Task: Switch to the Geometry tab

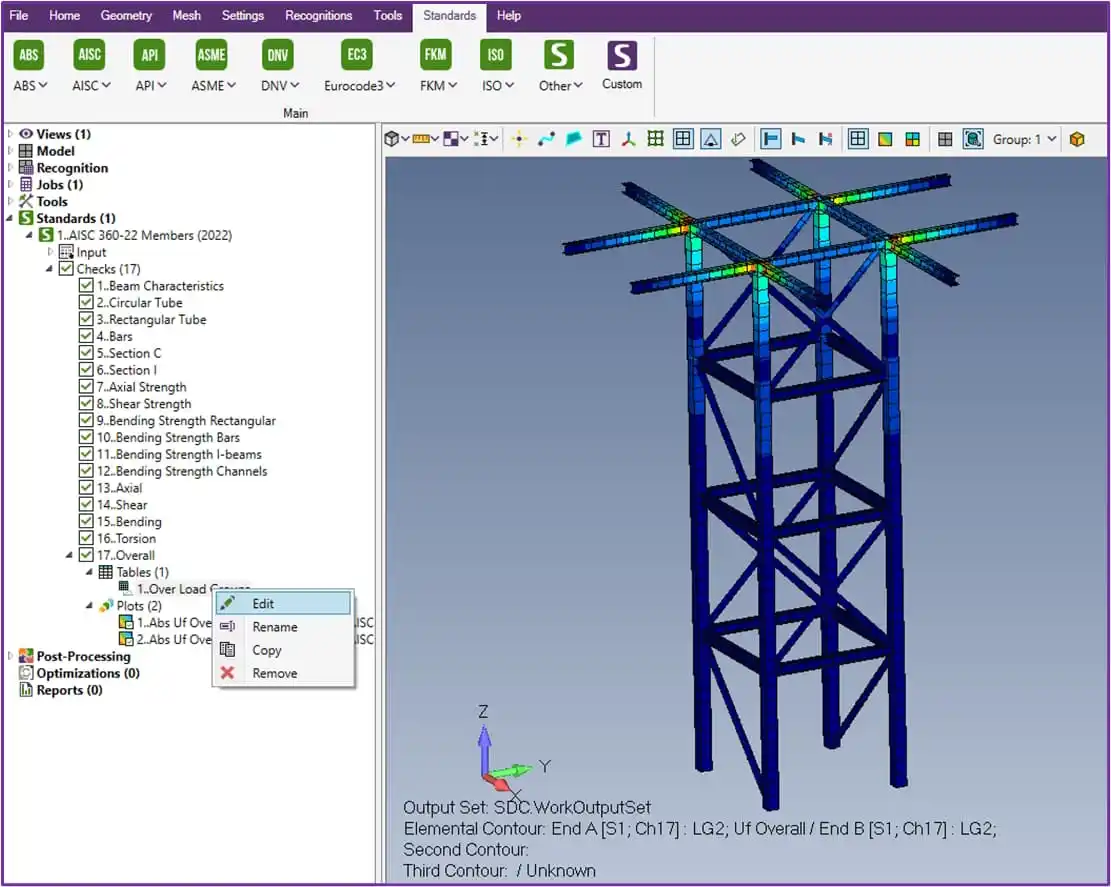Action: coord(126,15)
